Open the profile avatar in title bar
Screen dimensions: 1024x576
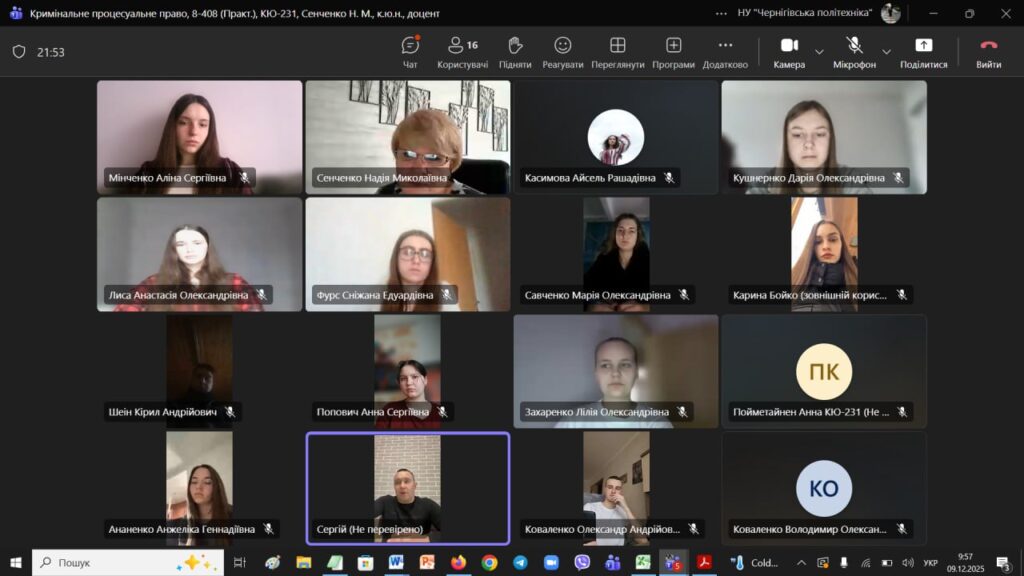890,13
